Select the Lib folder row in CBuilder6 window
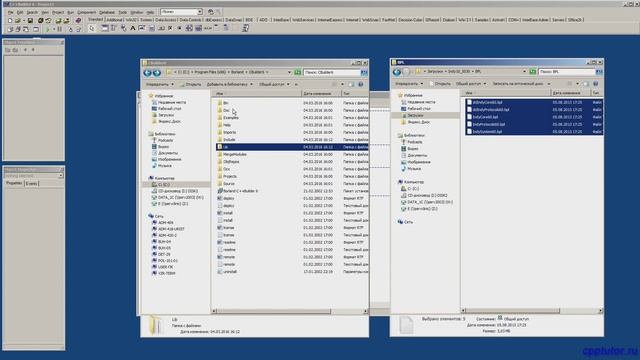The height and width of the screenshot is (360, 640). point(292,147)
